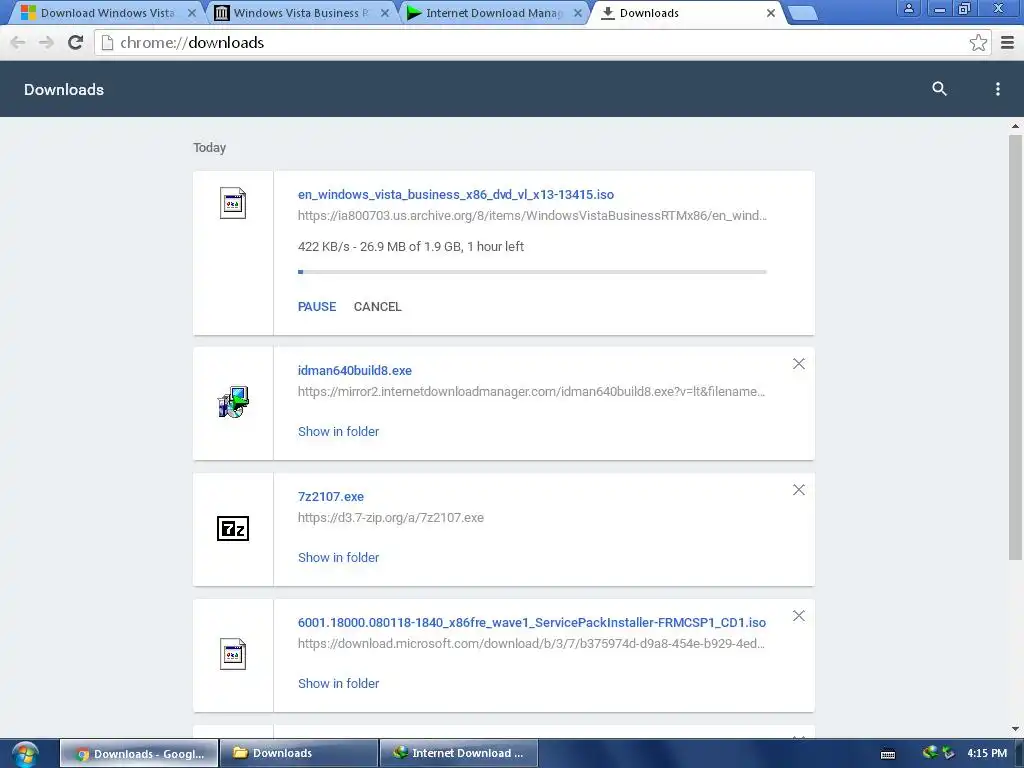Pause the Vista ISO download
This screenshot has height=768, width=1024.
317,306
